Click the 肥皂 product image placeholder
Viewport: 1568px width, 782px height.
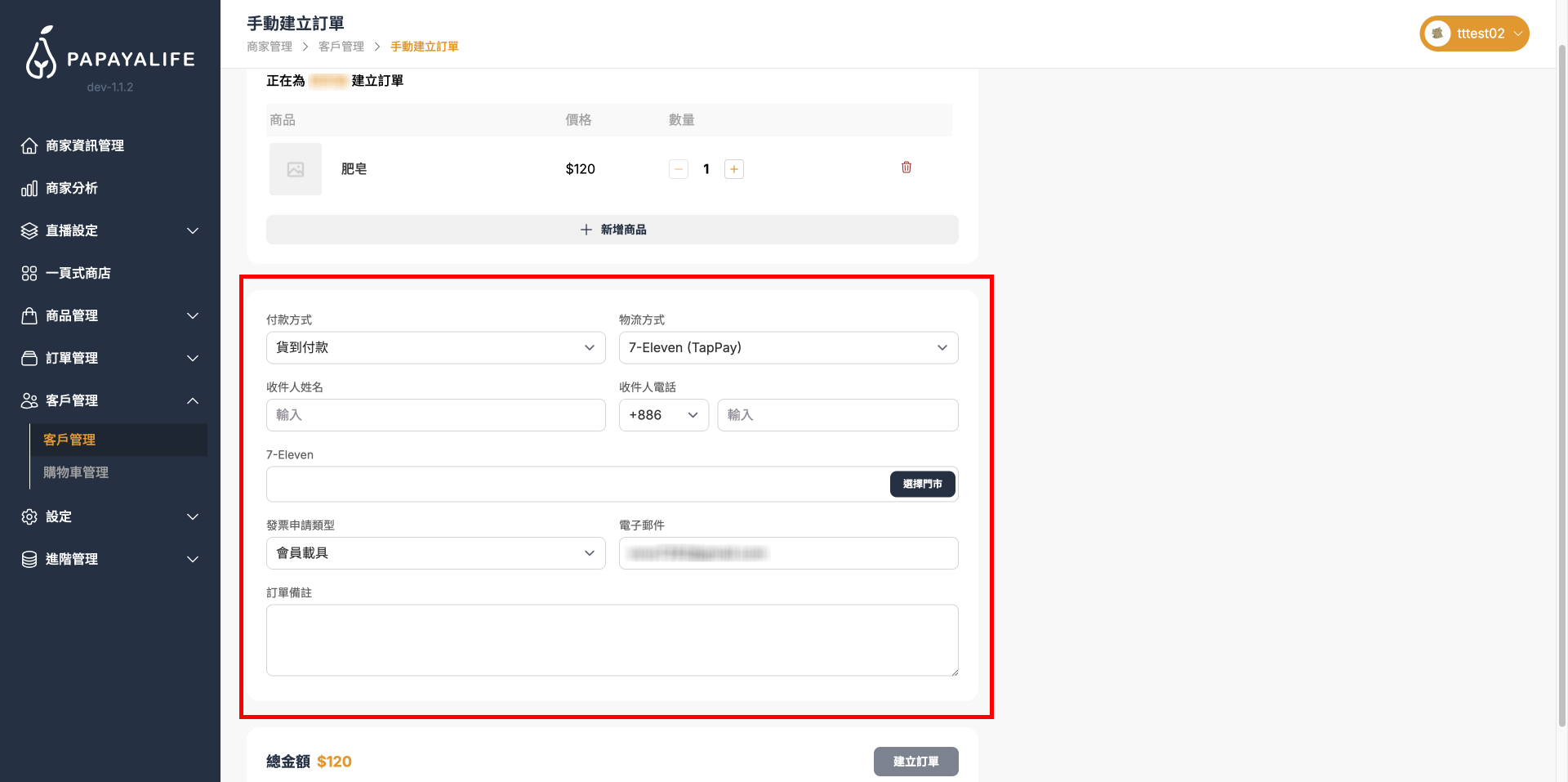pyautogui.click(x=295, y=169)
